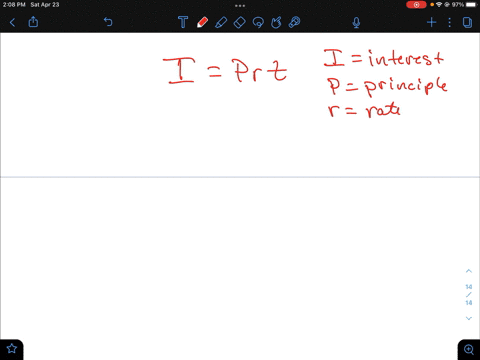Select the Shapes tool

(276, 22)
